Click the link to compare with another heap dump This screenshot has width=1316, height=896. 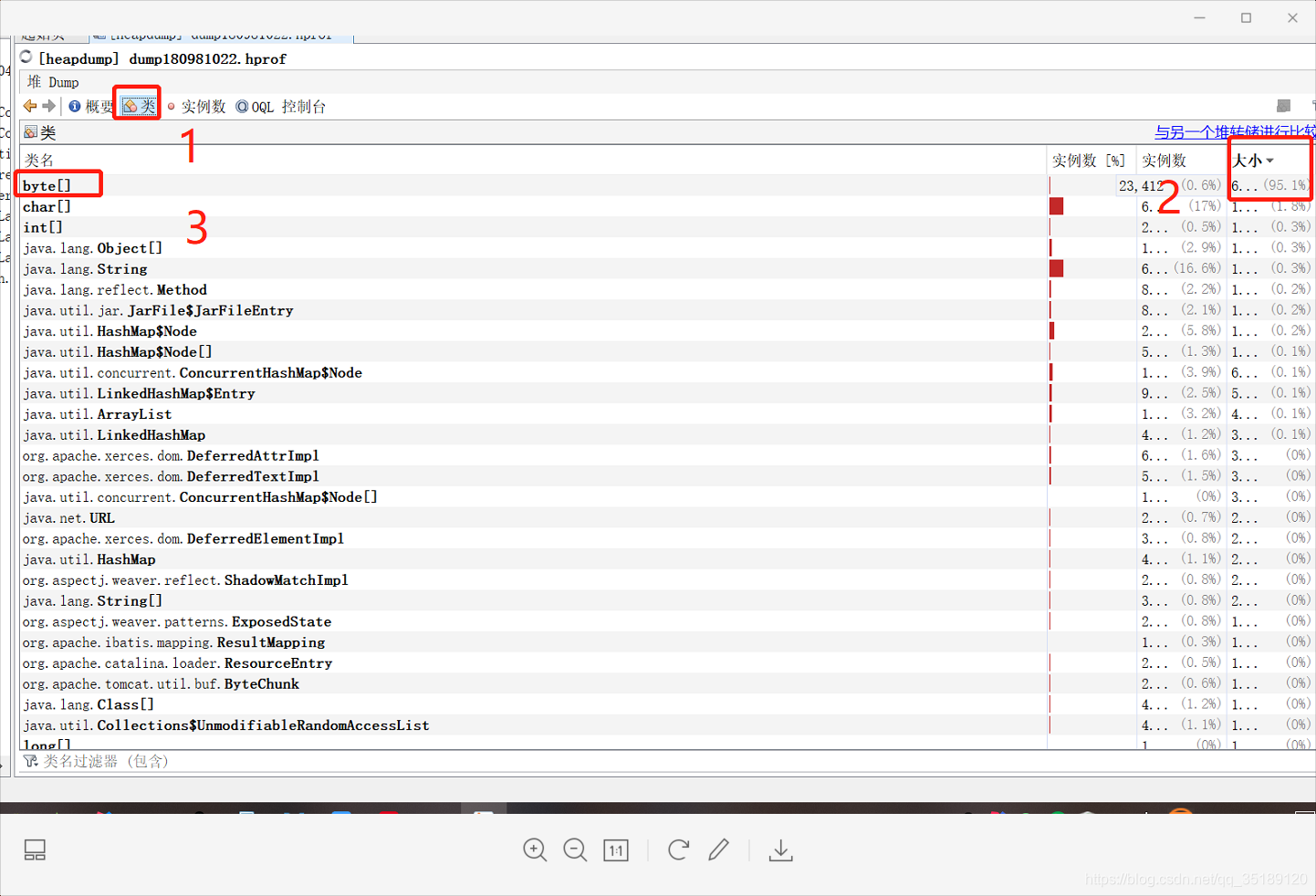(1235, 132)
